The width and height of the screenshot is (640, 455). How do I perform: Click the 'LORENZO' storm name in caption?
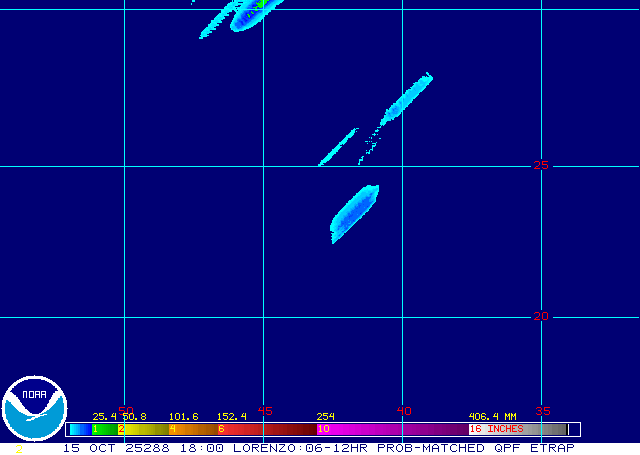tap(264, 447)
